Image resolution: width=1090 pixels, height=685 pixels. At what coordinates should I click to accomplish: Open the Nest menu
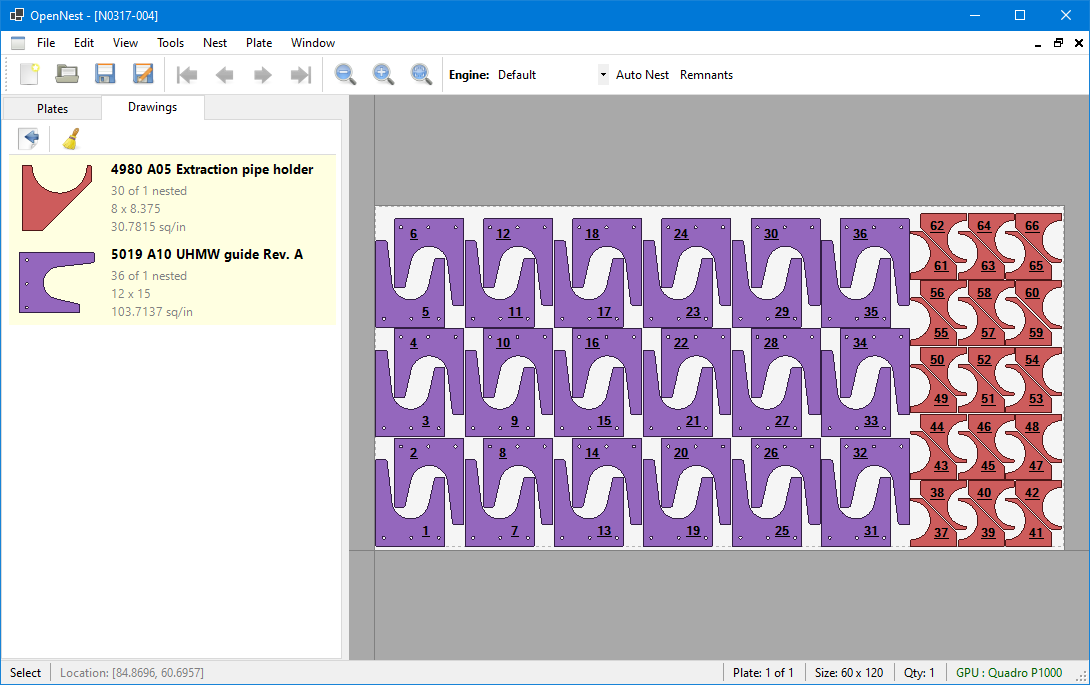pyautogui.click(x=214, y=43)
